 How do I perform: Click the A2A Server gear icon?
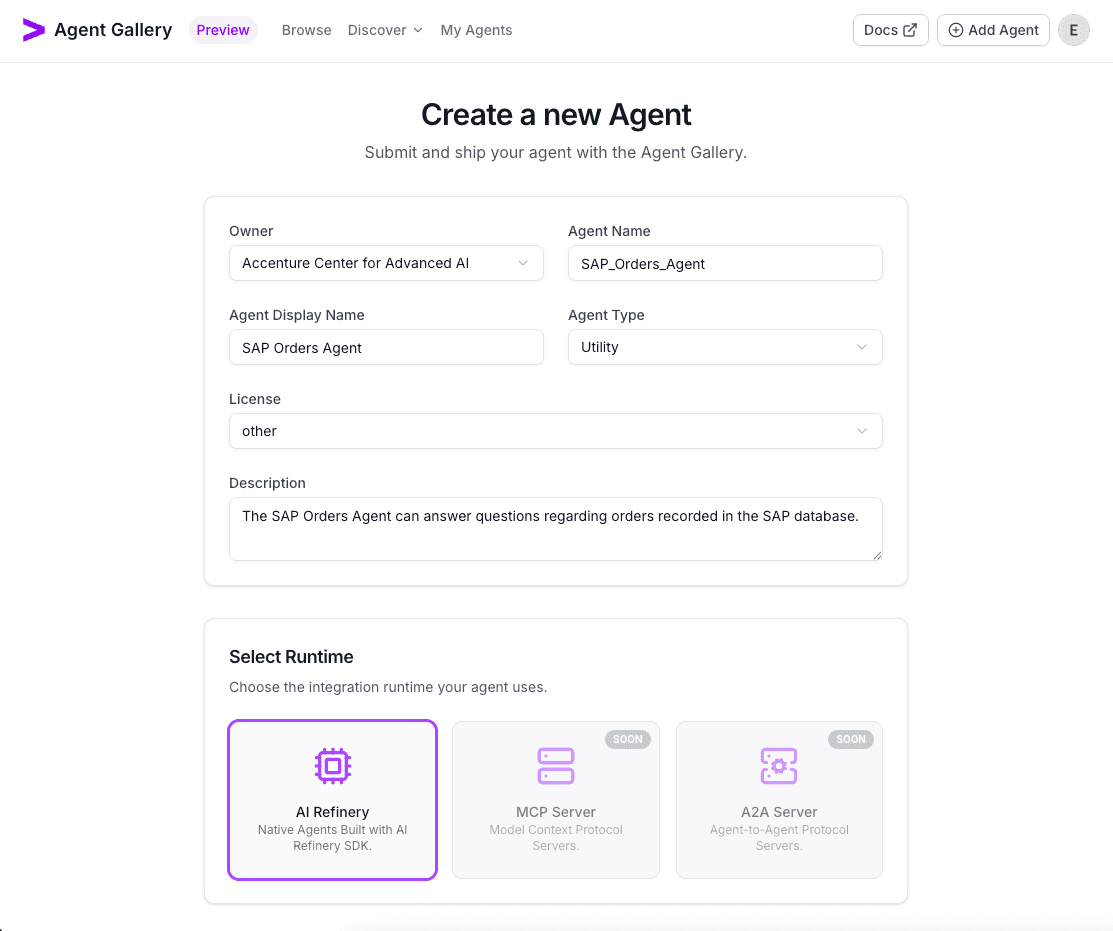pos(779,766)
